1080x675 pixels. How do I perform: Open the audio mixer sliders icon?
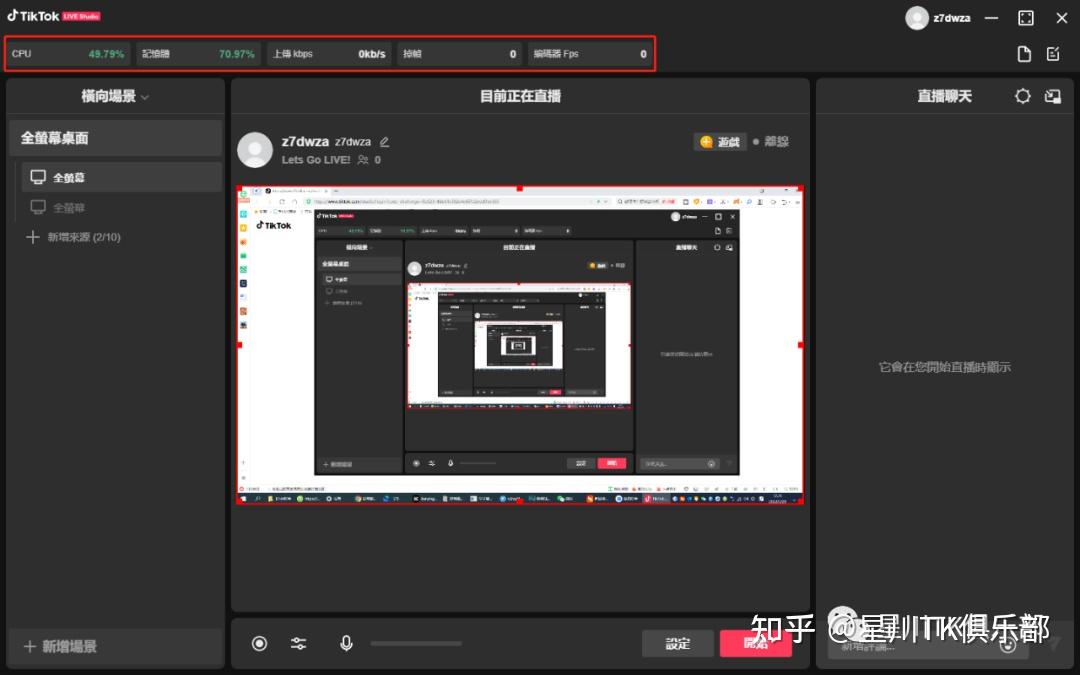pos(298,643)
